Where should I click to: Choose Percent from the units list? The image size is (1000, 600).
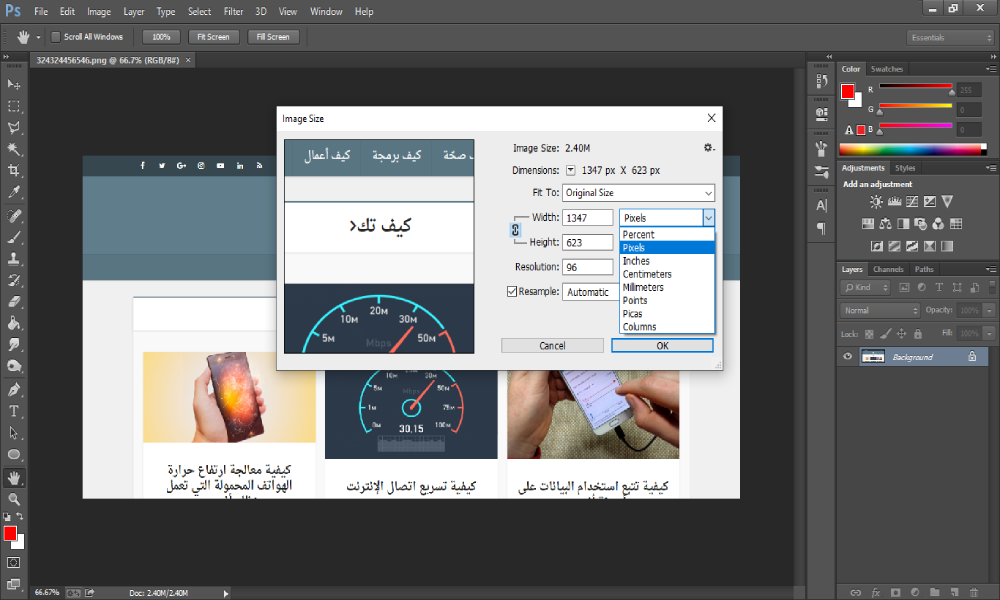[x=667, y=234]
